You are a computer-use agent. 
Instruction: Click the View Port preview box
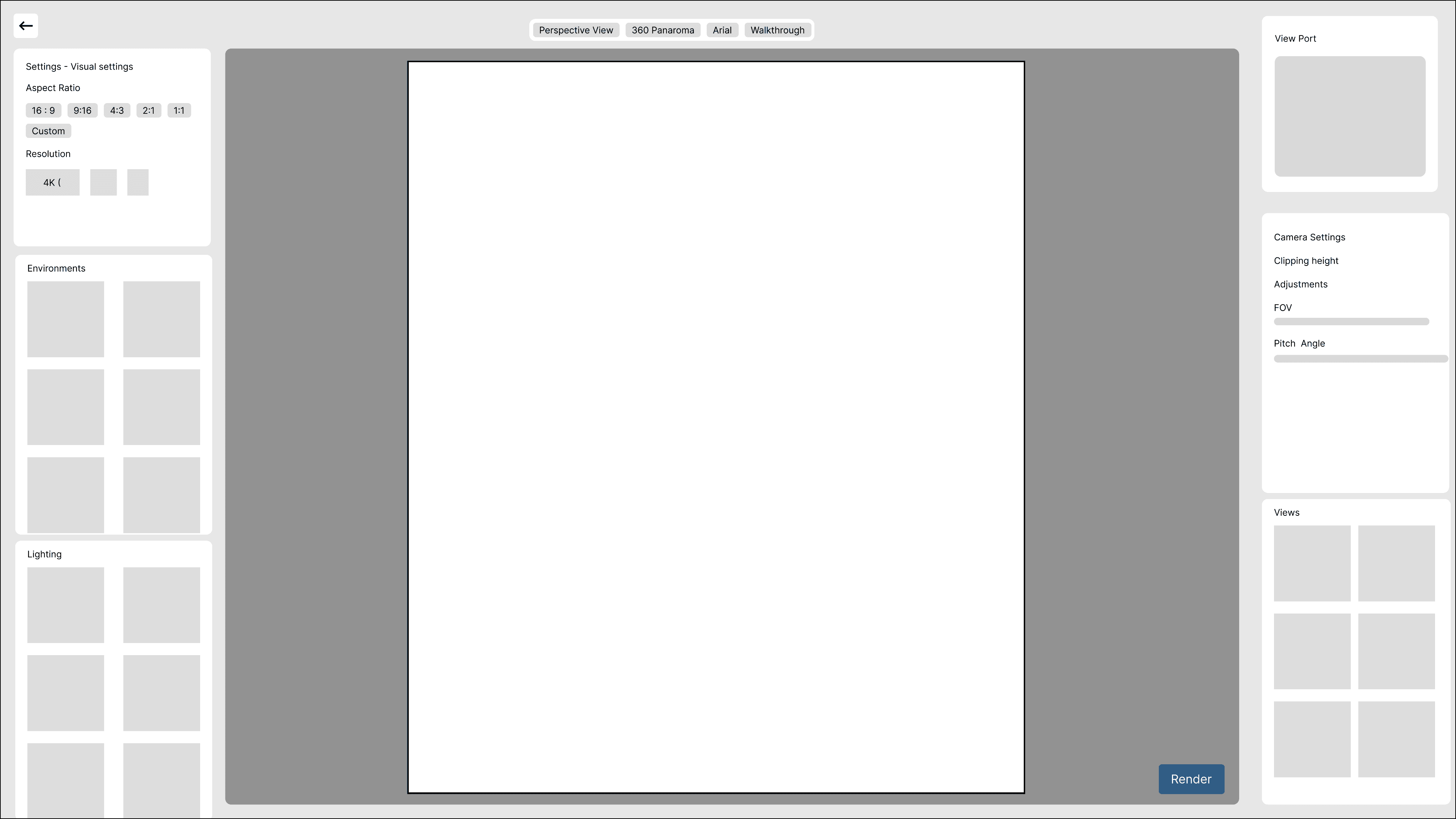tap(1349, 117)
